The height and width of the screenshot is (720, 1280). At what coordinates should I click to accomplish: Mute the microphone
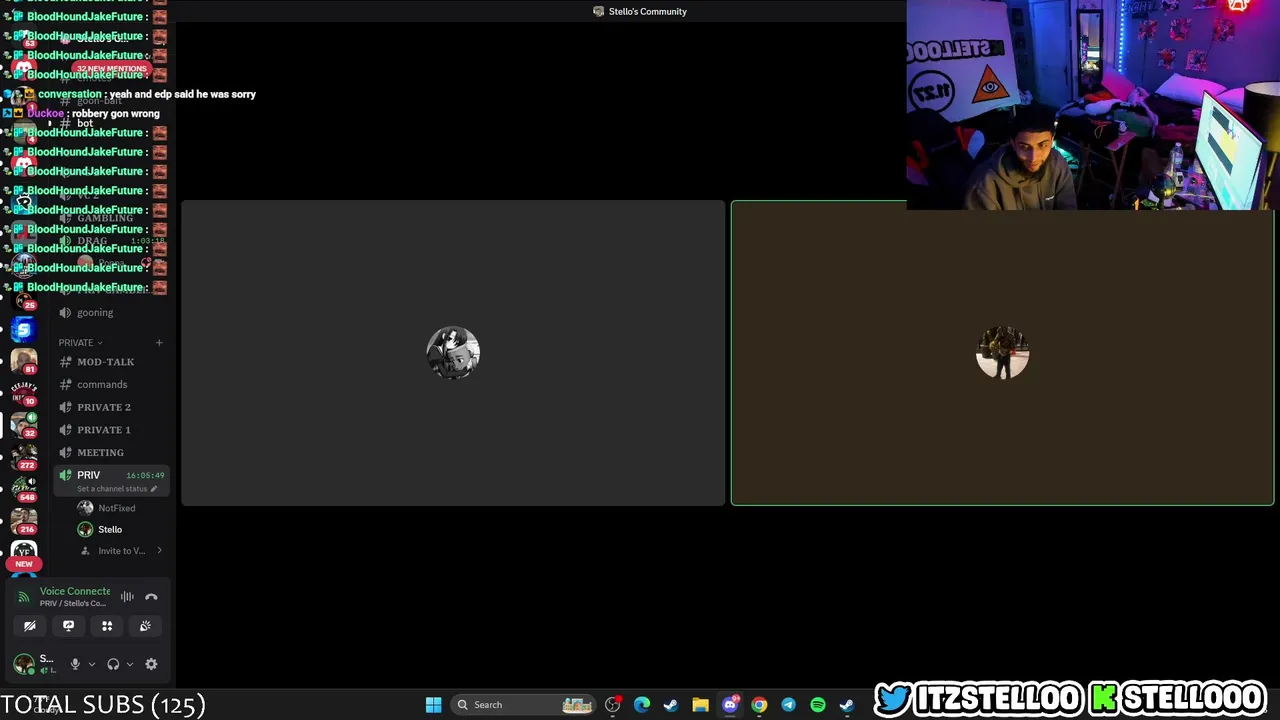point(75,664)
